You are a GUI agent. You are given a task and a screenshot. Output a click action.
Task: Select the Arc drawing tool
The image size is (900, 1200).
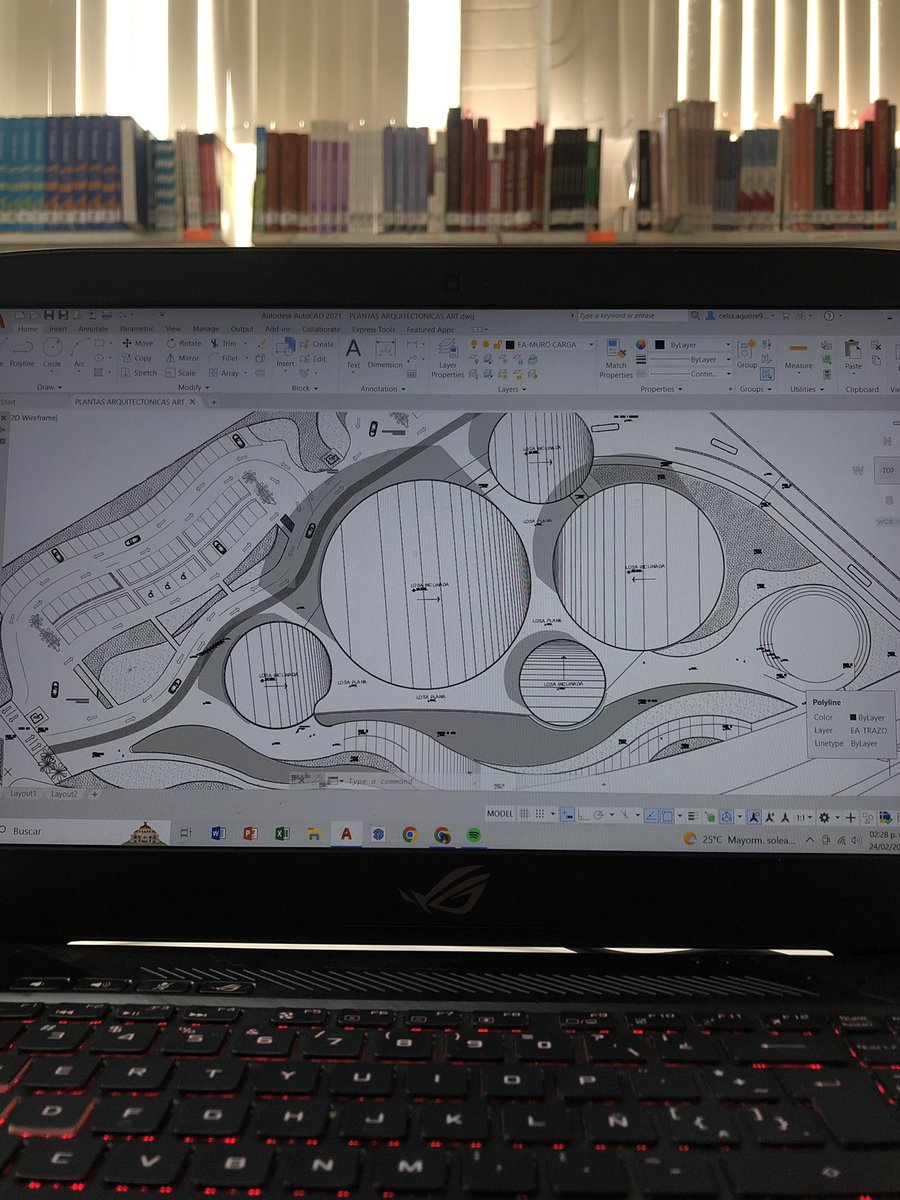tap(79, 352)
